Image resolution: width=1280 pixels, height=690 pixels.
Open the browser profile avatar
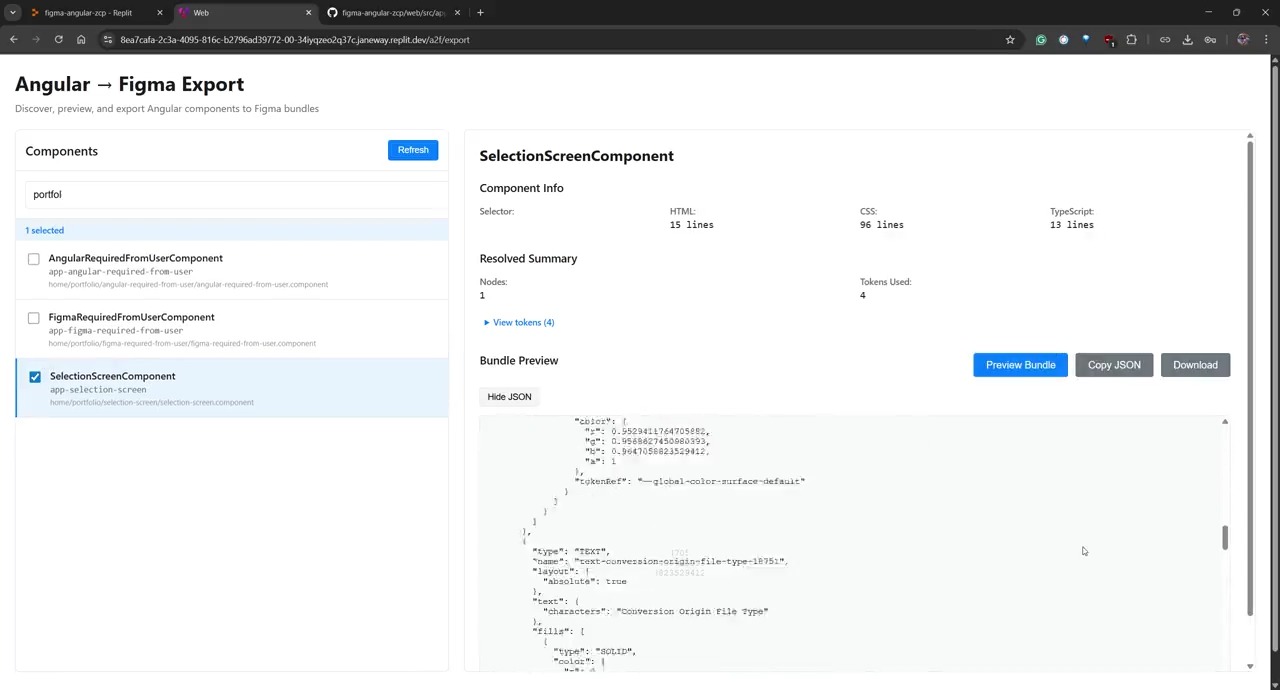(1243, 40)
